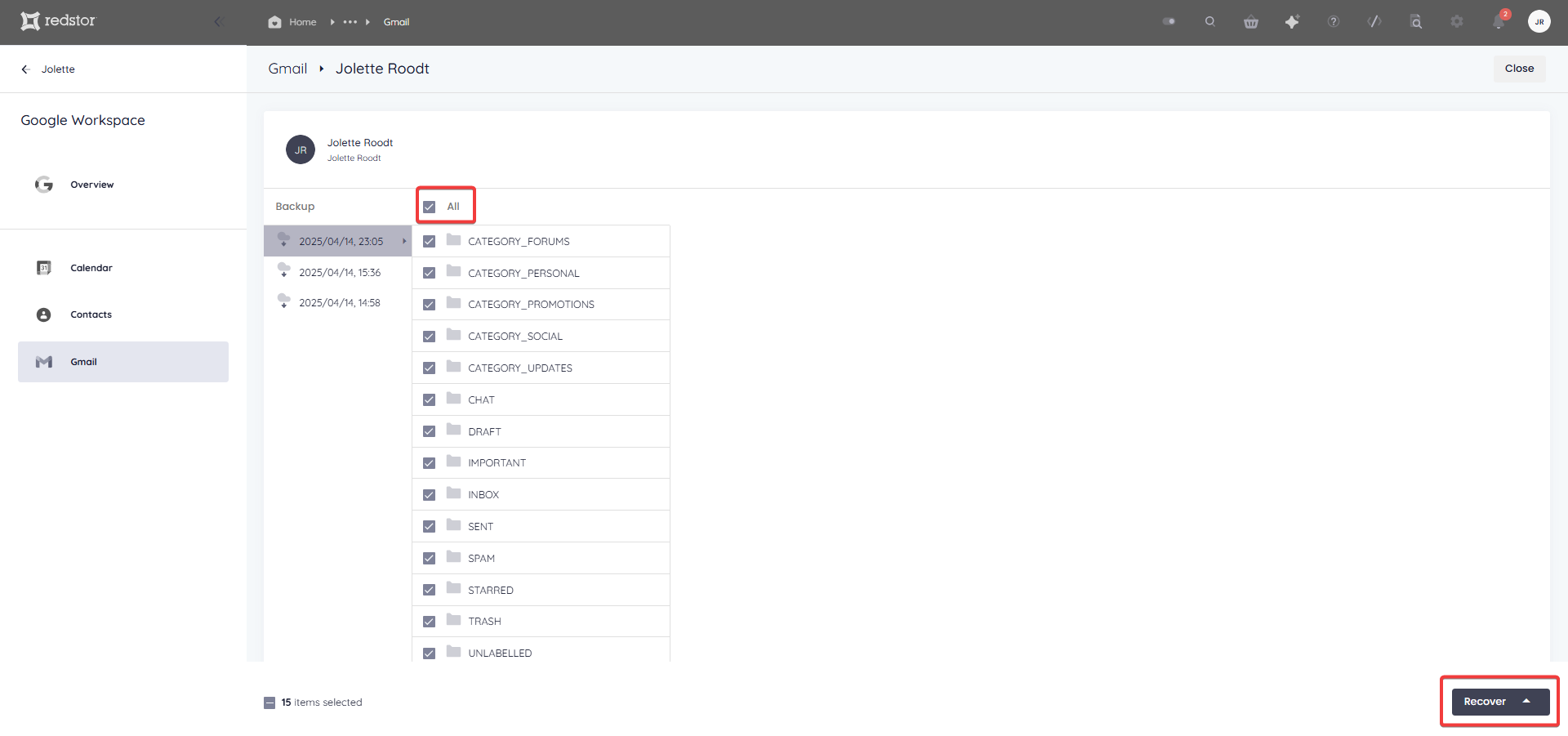Click the Home icon in breadcrumb
The height and width of the screenshot is (736, 1568).
pos(274,22)
